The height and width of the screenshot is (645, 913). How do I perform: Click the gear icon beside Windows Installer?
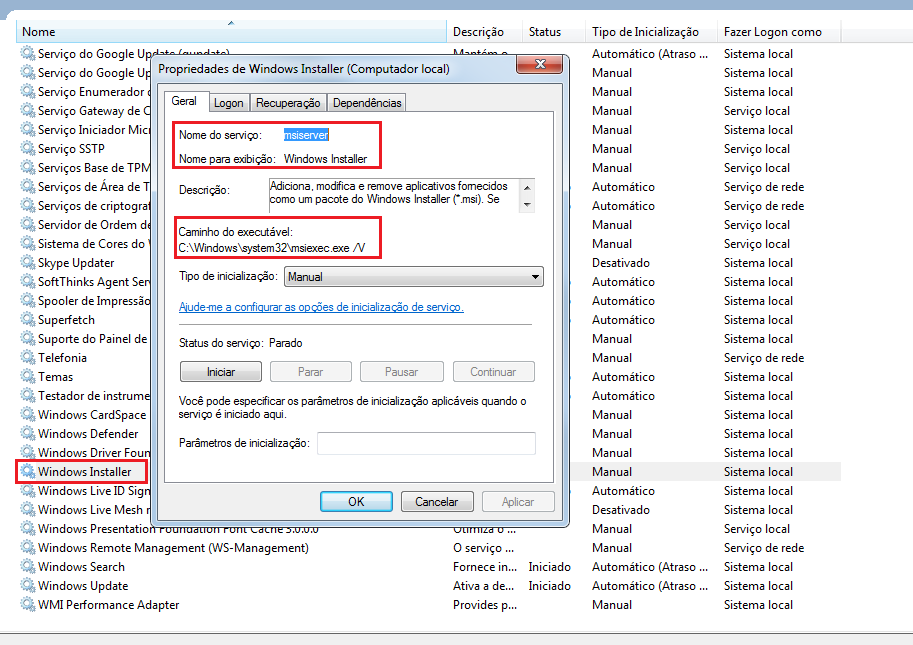pos(27,472)
